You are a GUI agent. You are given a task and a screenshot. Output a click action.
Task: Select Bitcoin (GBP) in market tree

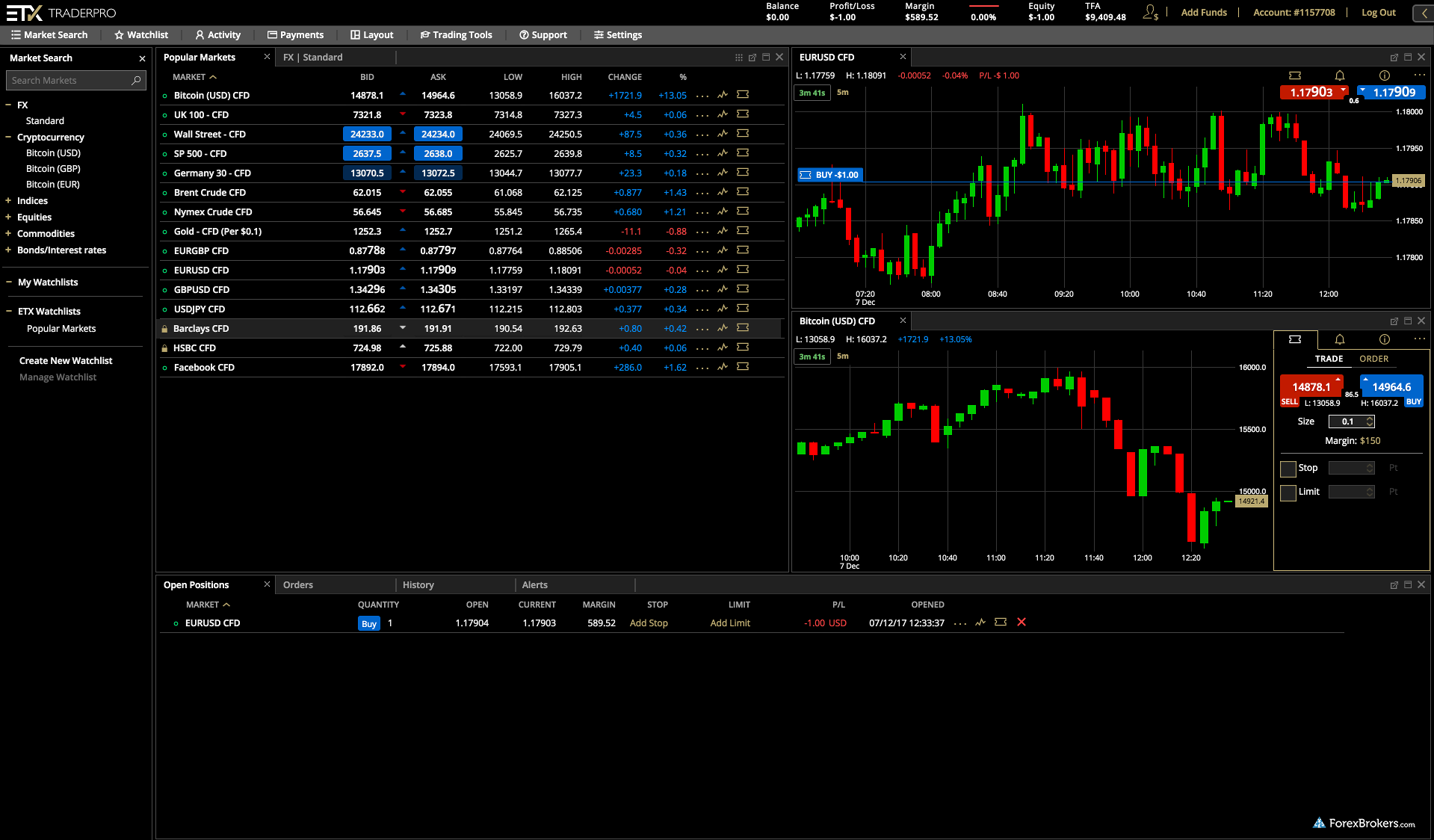coord(53,169)
